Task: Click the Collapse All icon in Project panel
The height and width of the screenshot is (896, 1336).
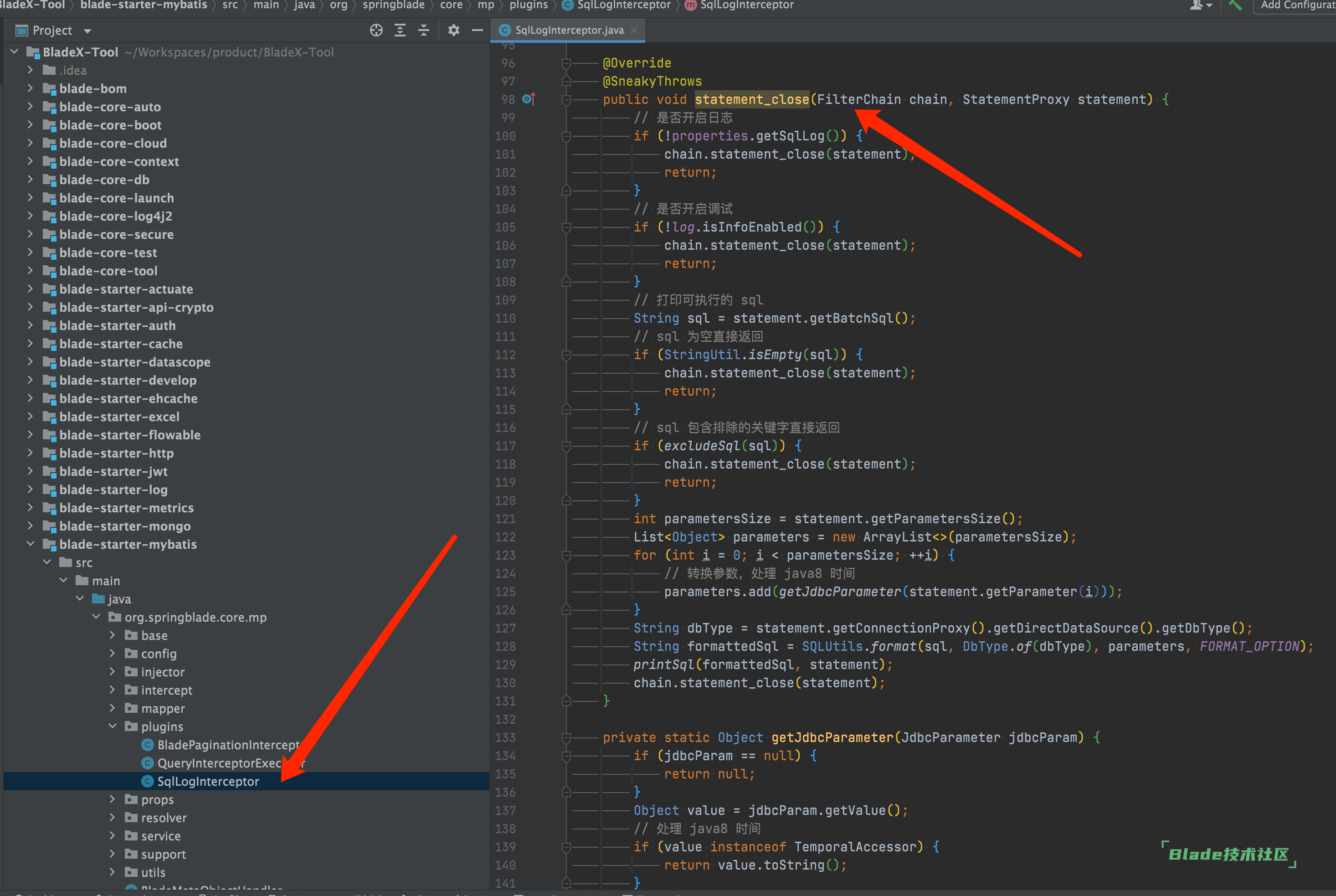Action: (x=424, y=30)
